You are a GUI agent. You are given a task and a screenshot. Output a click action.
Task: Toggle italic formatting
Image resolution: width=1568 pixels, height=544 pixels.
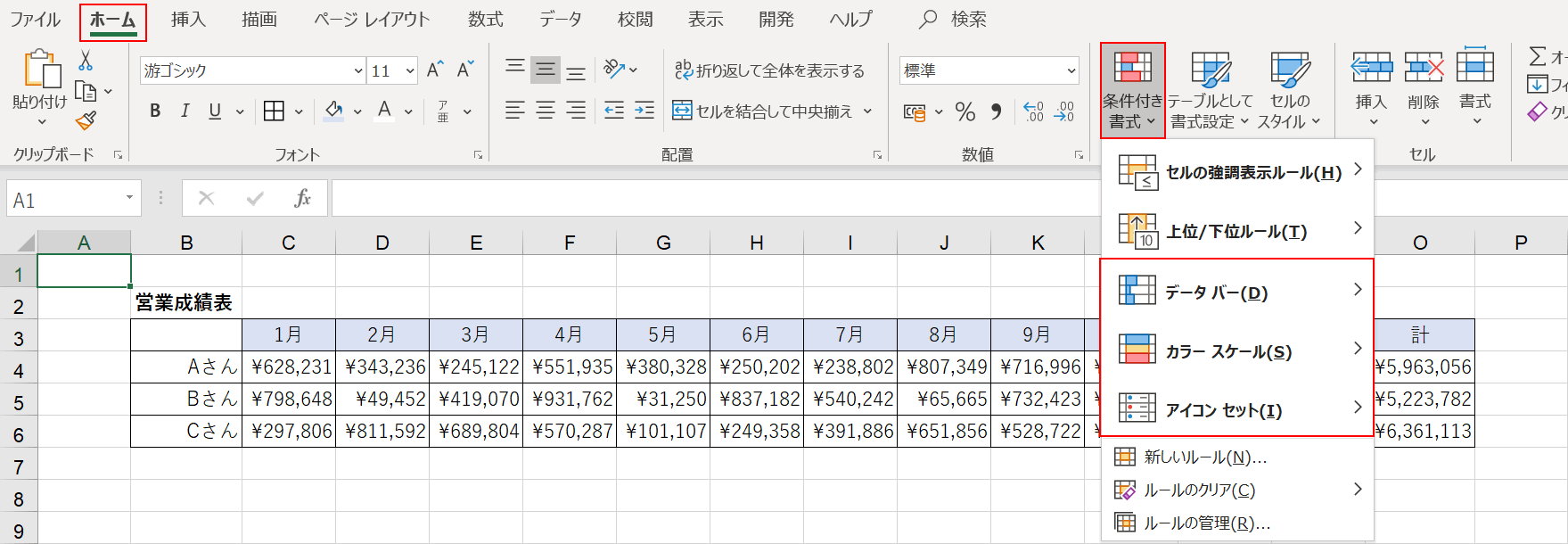(x=185, y=111)
